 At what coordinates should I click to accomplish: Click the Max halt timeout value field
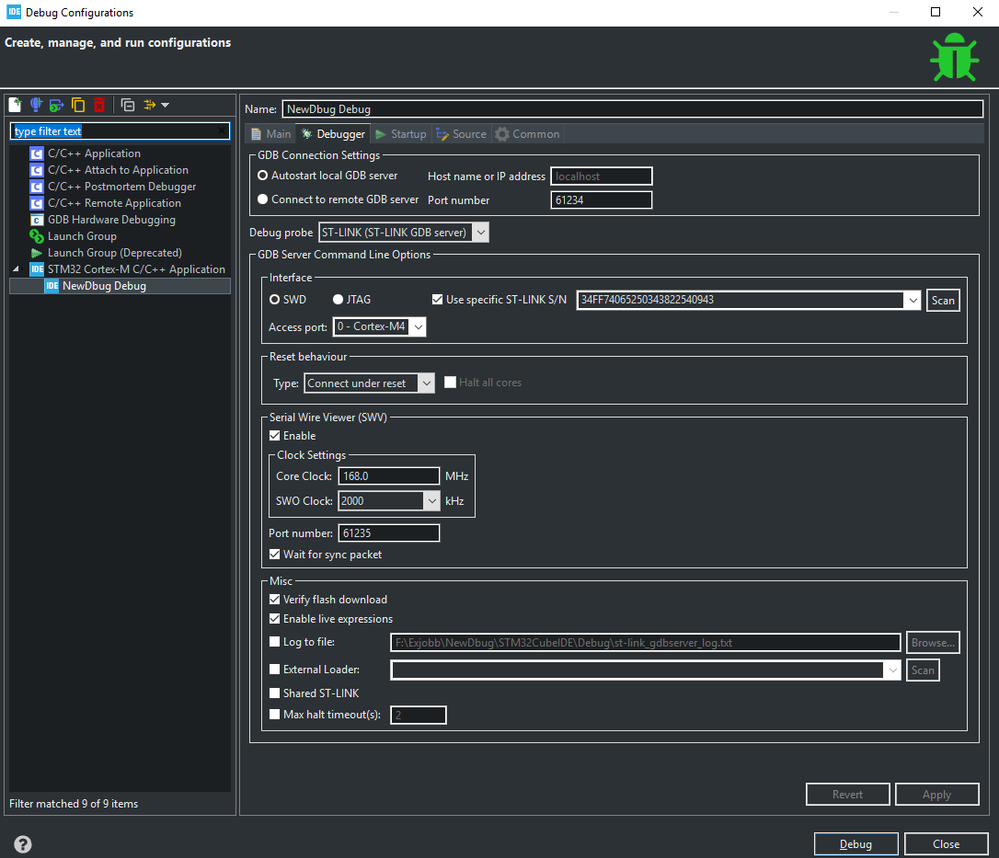coord(418,715)
